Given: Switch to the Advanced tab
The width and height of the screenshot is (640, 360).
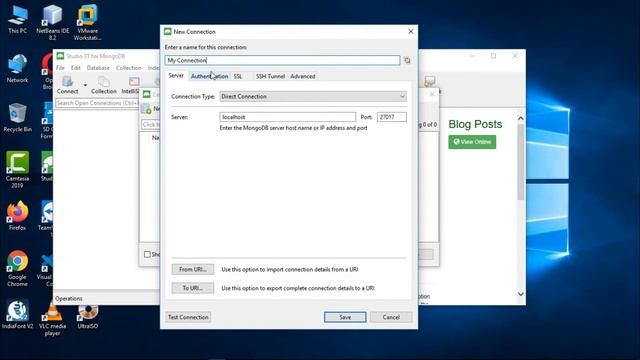Looking at the screenshot, I should point(302,76).
